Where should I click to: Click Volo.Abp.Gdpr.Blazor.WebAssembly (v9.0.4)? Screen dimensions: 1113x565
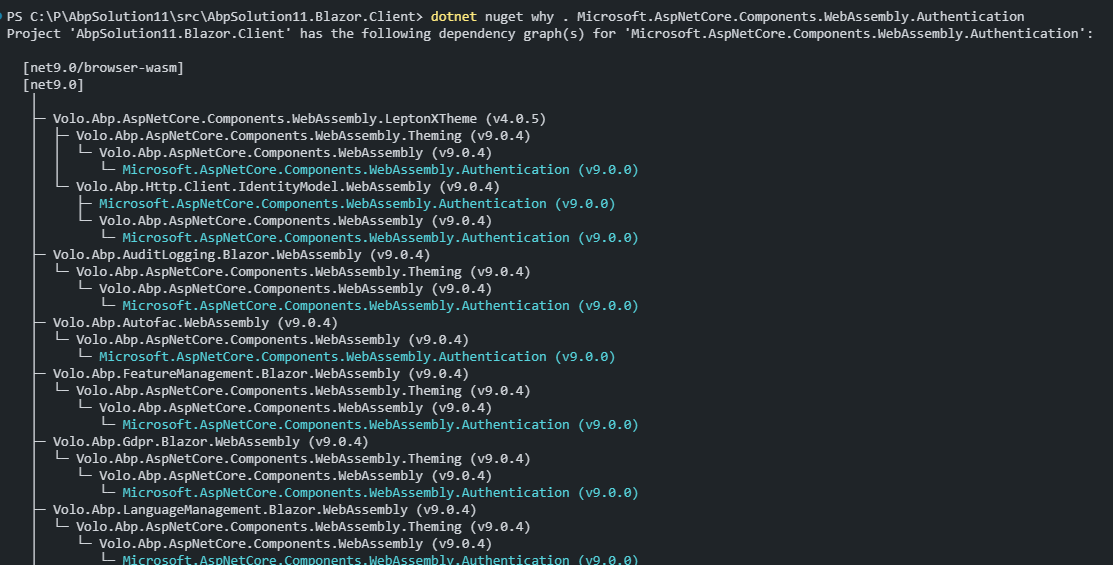(211, 441)
